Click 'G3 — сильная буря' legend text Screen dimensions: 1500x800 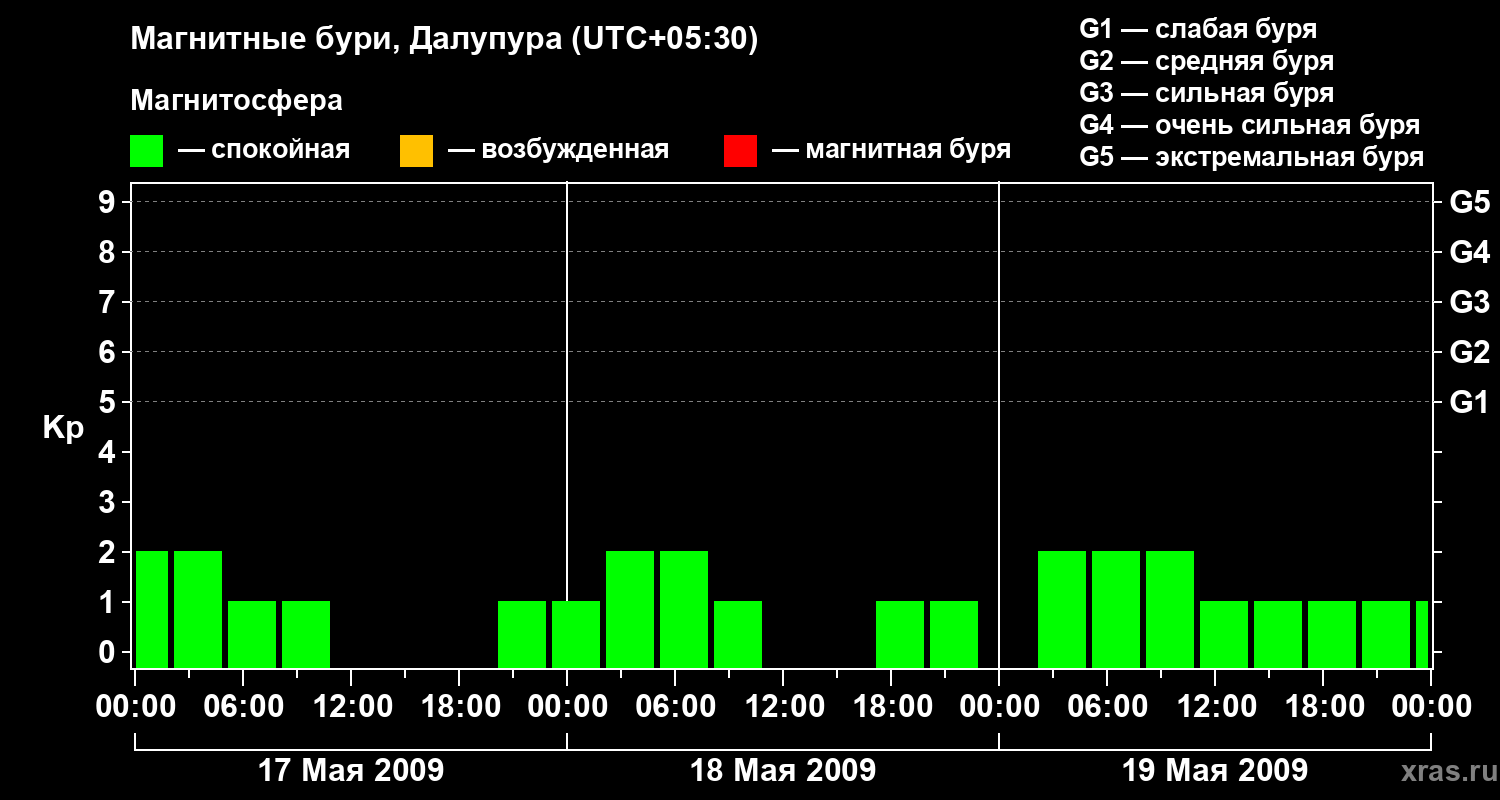pos(1207,93)
